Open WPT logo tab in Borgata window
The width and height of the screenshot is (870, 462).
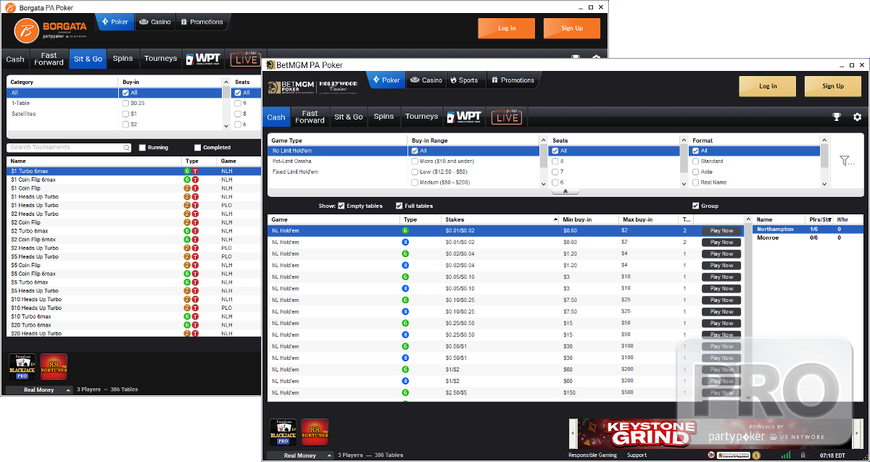pos(203,59)
